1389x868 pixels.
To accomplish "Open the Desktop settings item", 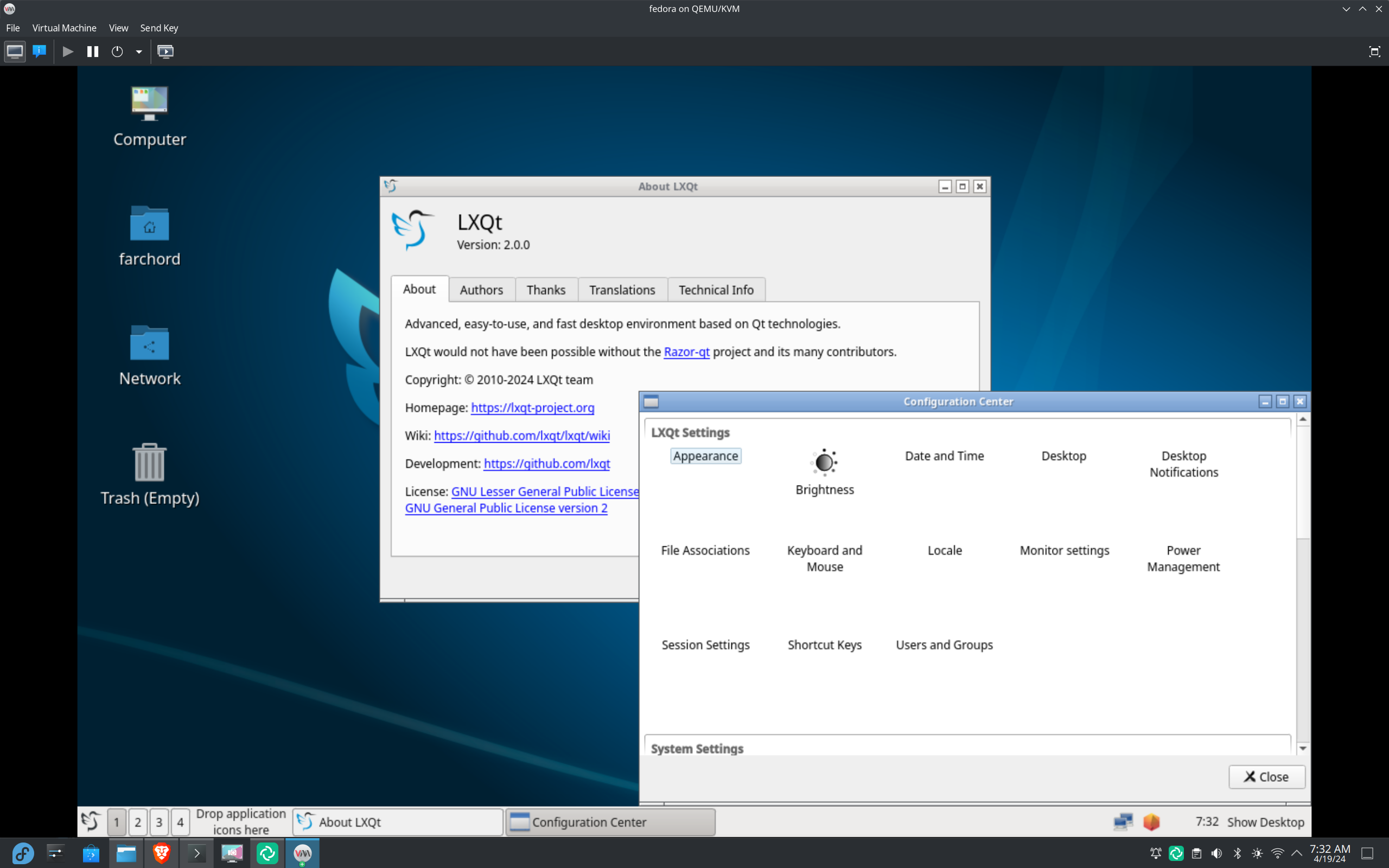I will pos(1063,456).
